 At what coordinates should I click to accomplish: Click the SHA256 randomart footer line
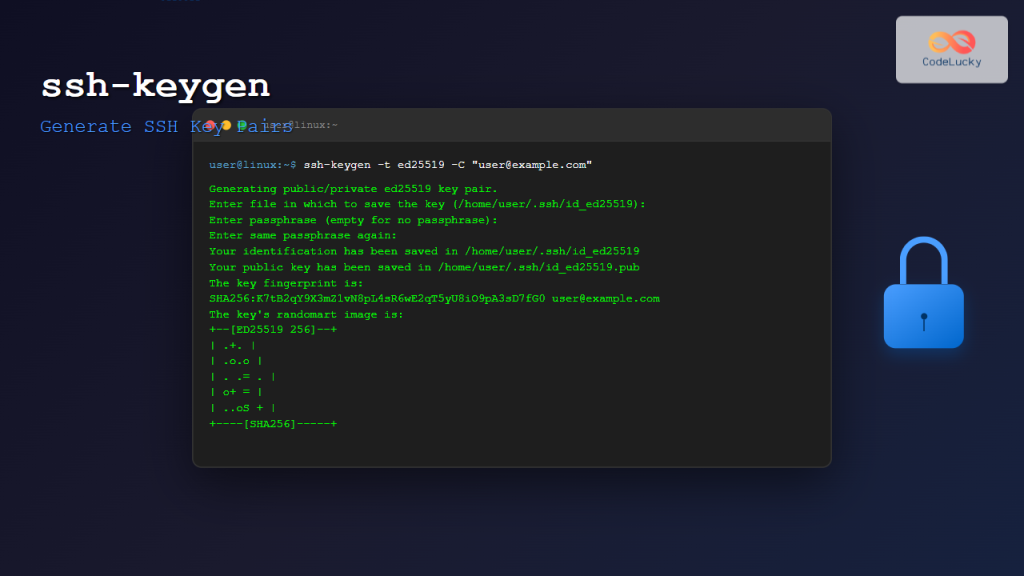272,423
